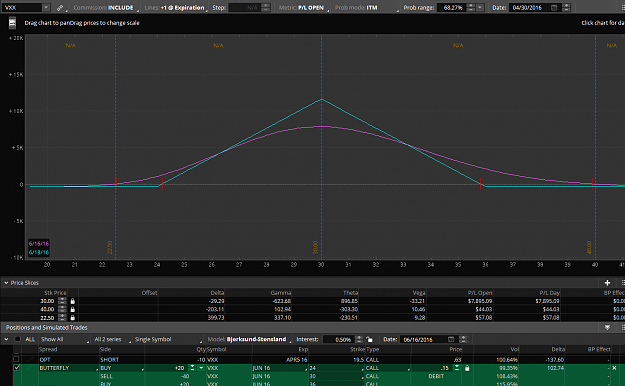This screenshot has width=625, height=386.
Task: Uncheck the BUTTERFLY simulated trade checkbox
Action: tap(17, 368)
